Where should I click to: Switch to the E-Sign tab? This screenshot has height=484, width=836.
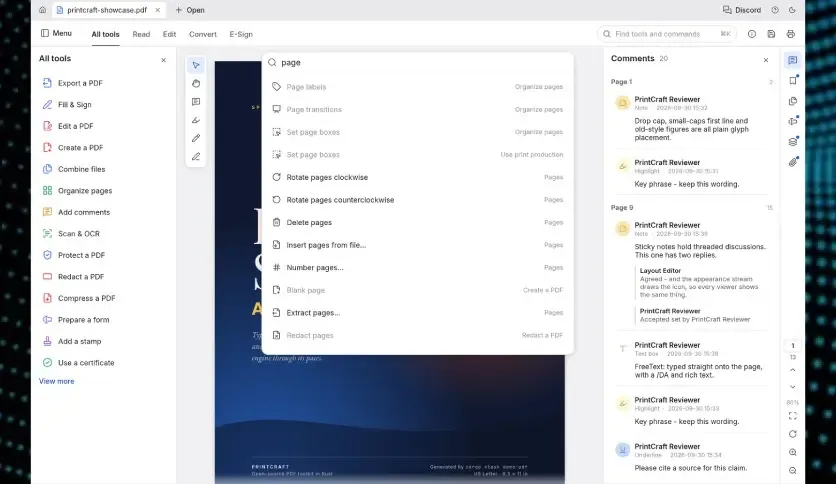241,34
